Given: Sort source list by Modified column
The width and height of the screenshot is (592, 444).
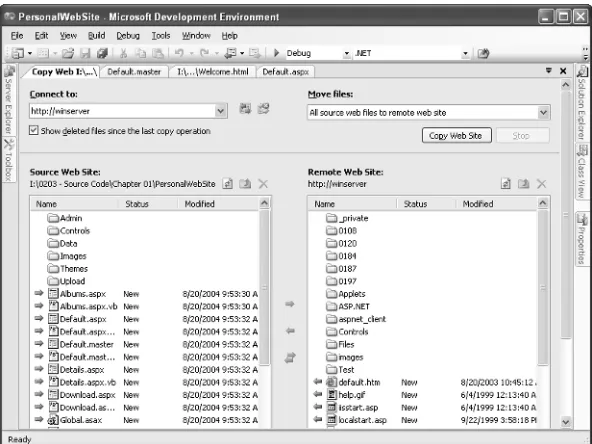Looking at the screenshot, I should (x=218, y=204).
